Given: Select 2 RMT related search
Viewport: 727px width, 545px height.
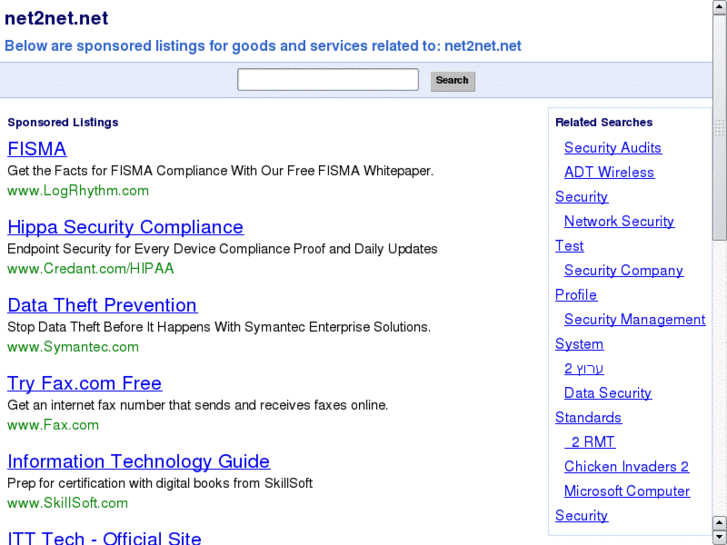Looking at the screenshot, I should (590, 442).
